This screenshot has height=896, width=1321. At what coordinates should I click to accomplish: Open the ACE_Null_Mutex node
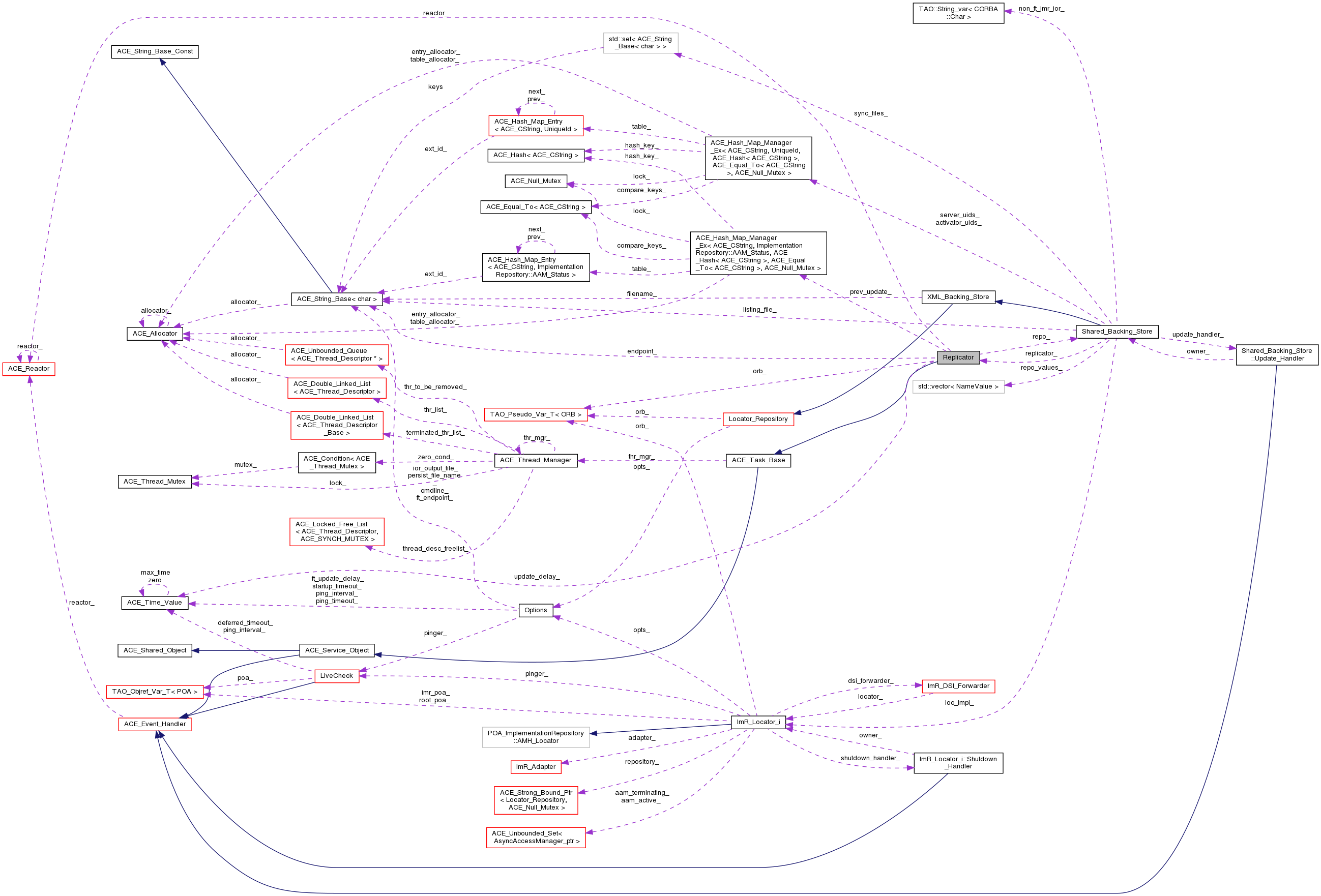click(536, 181)
